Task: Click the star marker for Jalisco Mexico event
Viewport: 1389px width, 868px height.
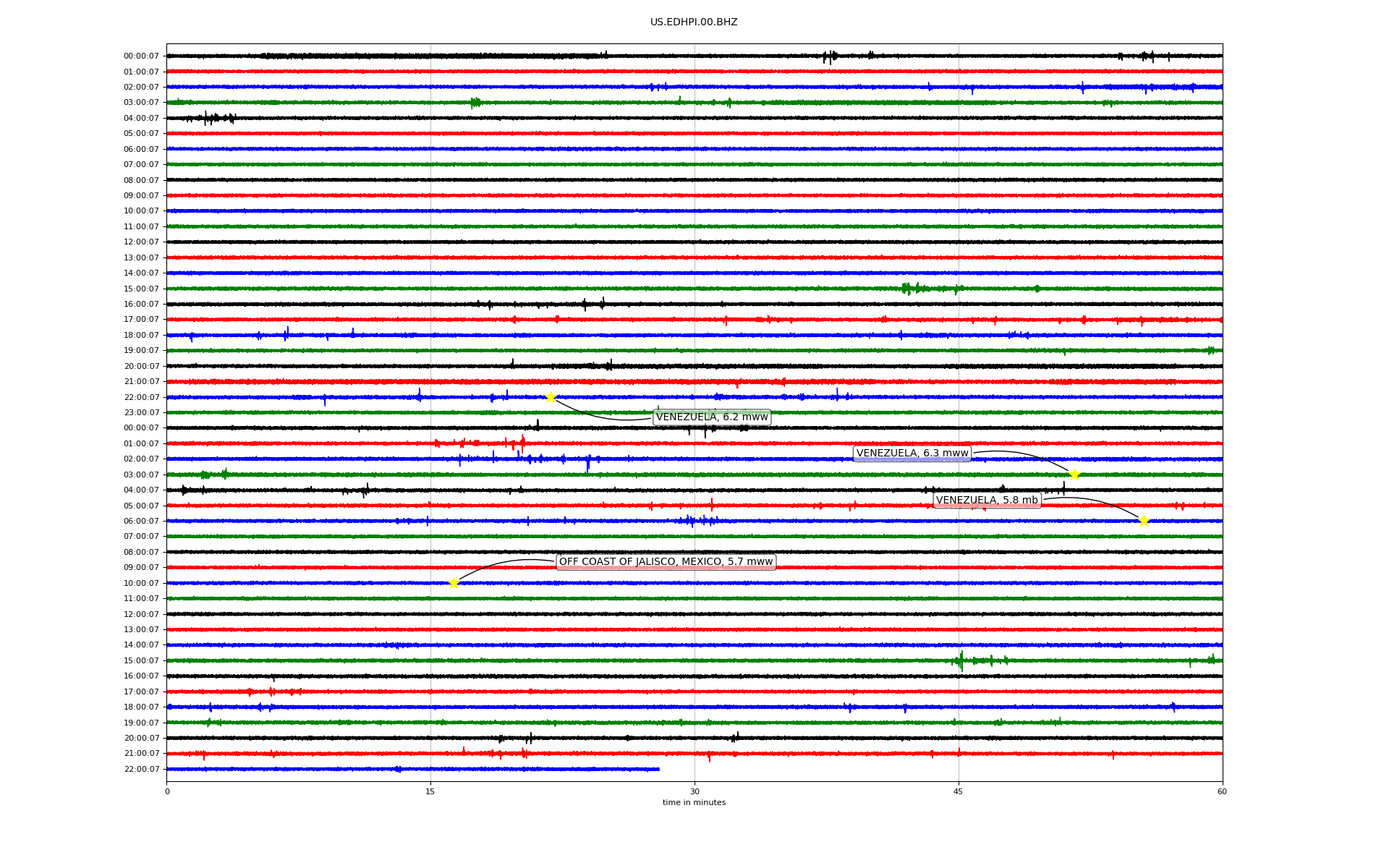Action: pyautogui.click(x=454, y=583)
